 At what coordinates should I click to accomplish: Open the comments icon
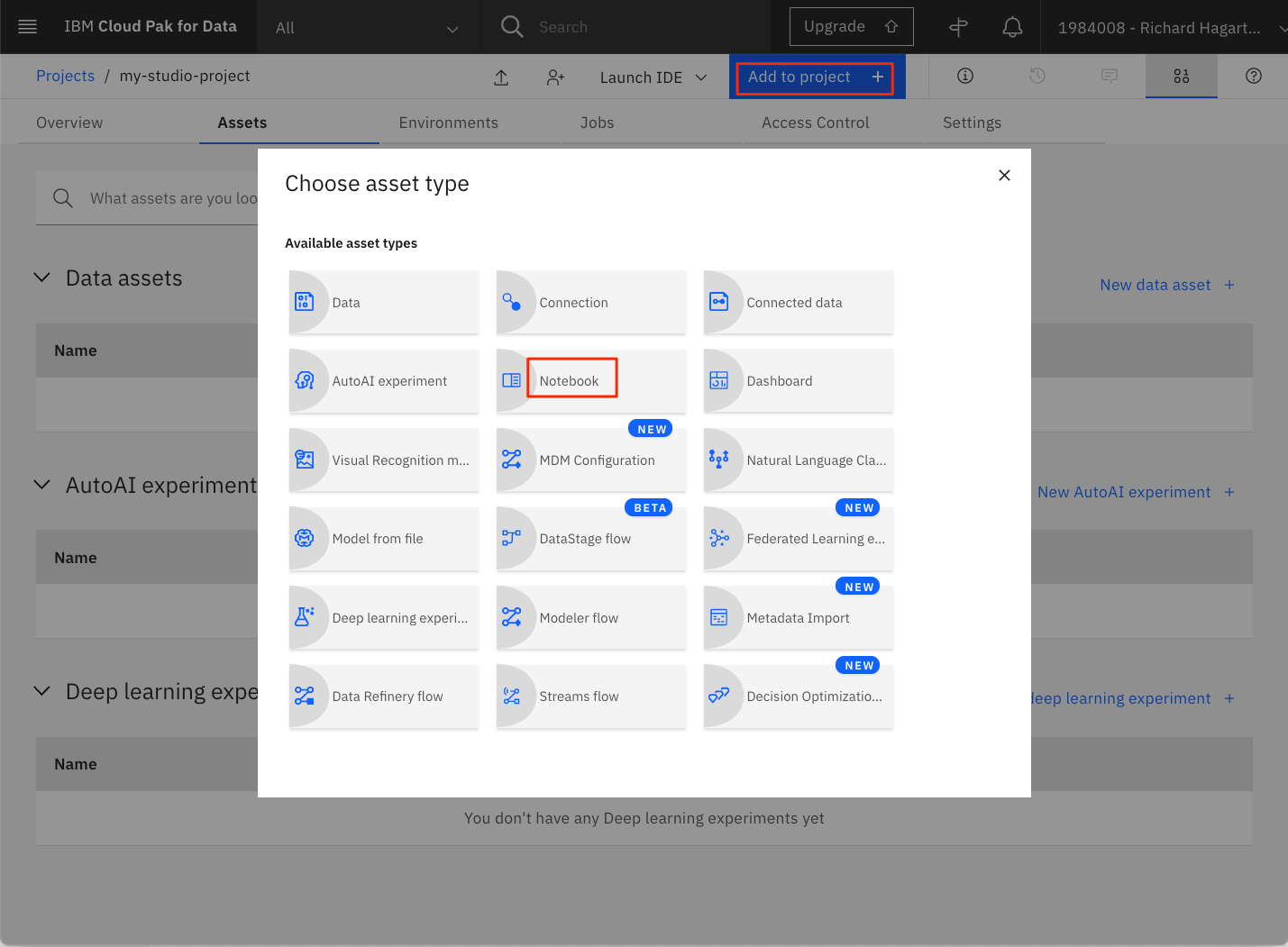click(x=1110, y=76)
